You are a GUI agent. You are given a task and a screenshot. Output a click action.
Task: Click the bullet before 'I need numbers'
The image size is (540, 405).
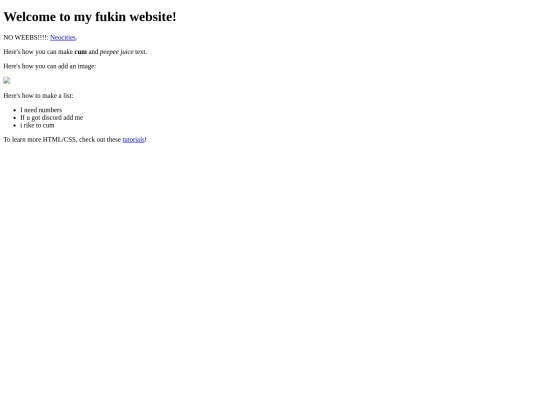pos(15,110)
